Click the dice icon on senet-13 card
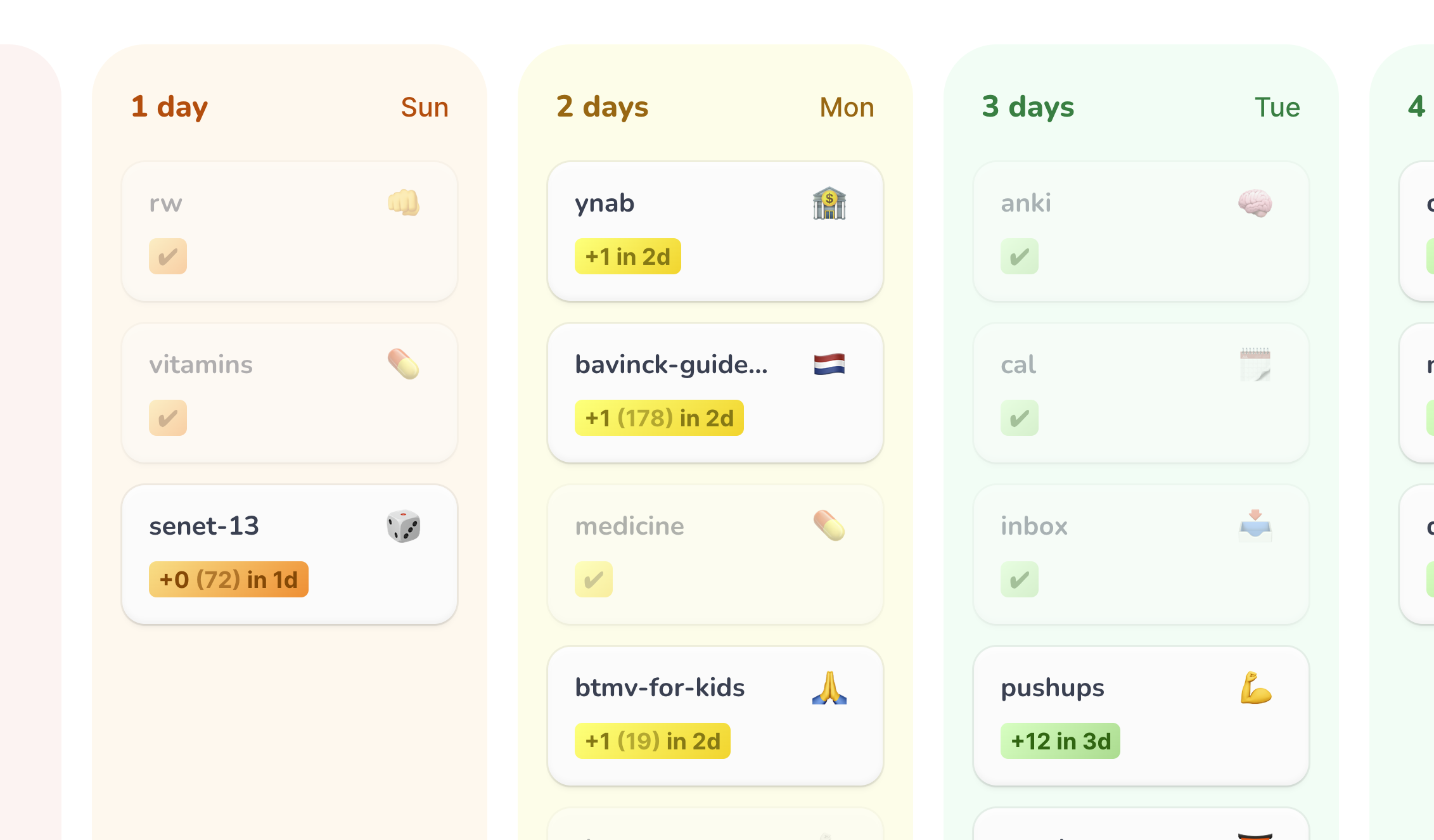Image resolution: width=1434 pixels, height=840 pixels. tap(404, 526)
